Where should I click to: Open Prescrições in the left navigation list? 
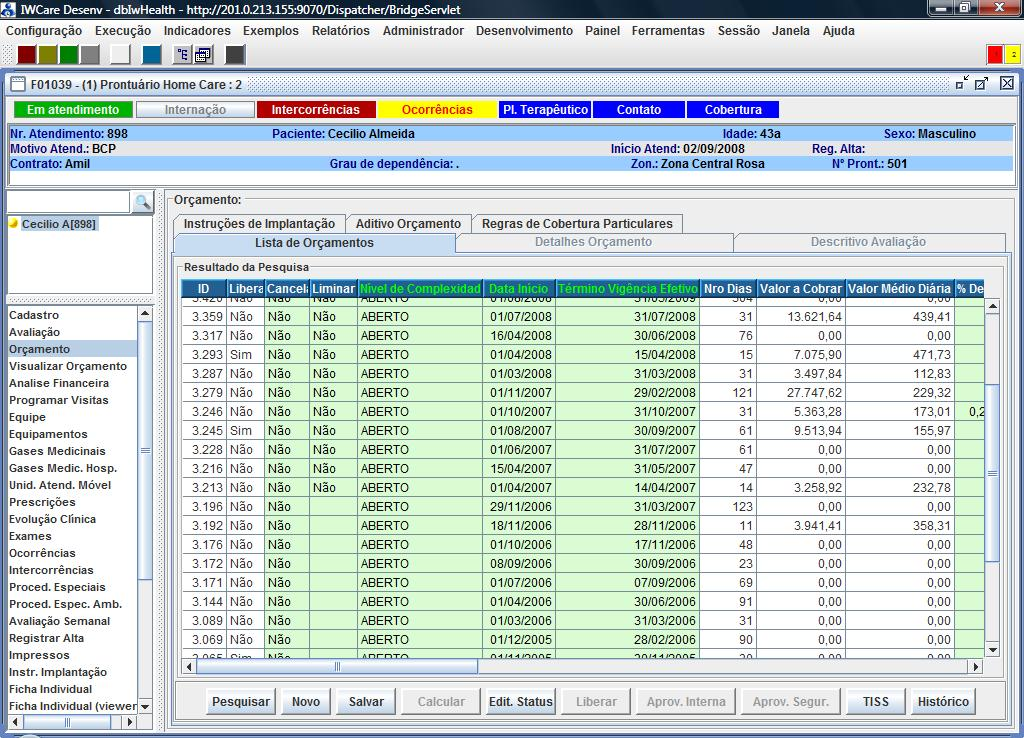pos(42,502)
